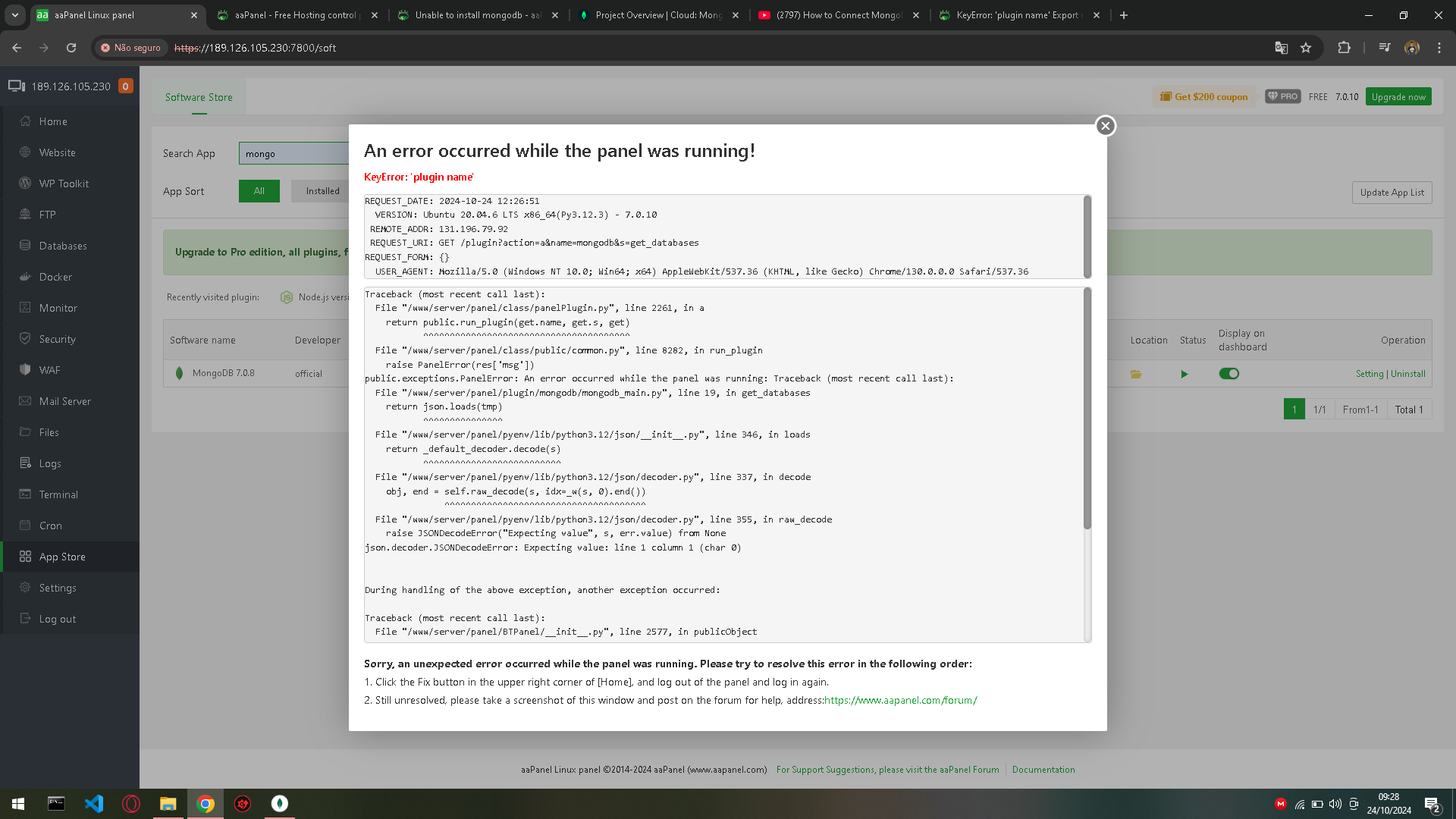The image size is (1456, 819).
Task: Select the All app sort filter
Action: click(259, 191)
